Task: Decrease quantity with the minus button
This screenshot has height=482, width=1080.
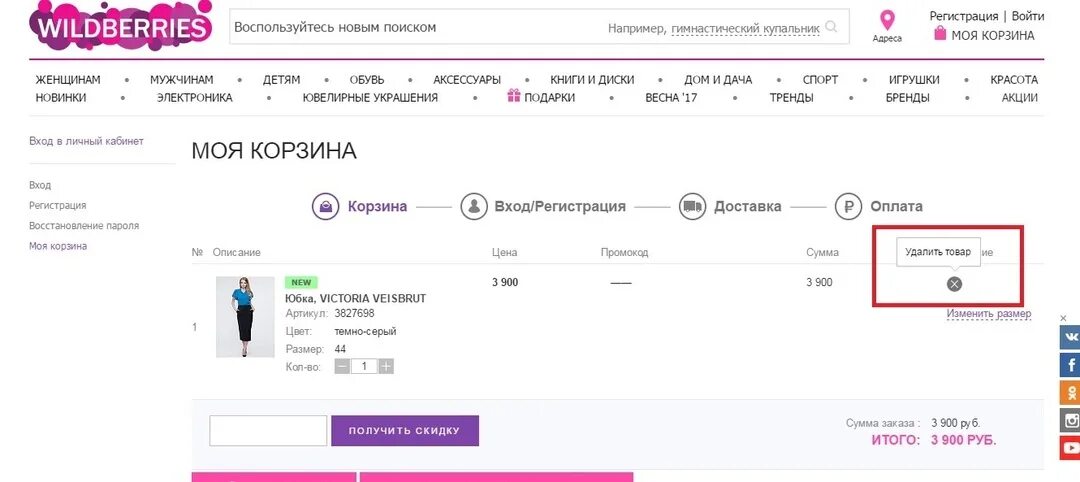Action: click(342, 366)
